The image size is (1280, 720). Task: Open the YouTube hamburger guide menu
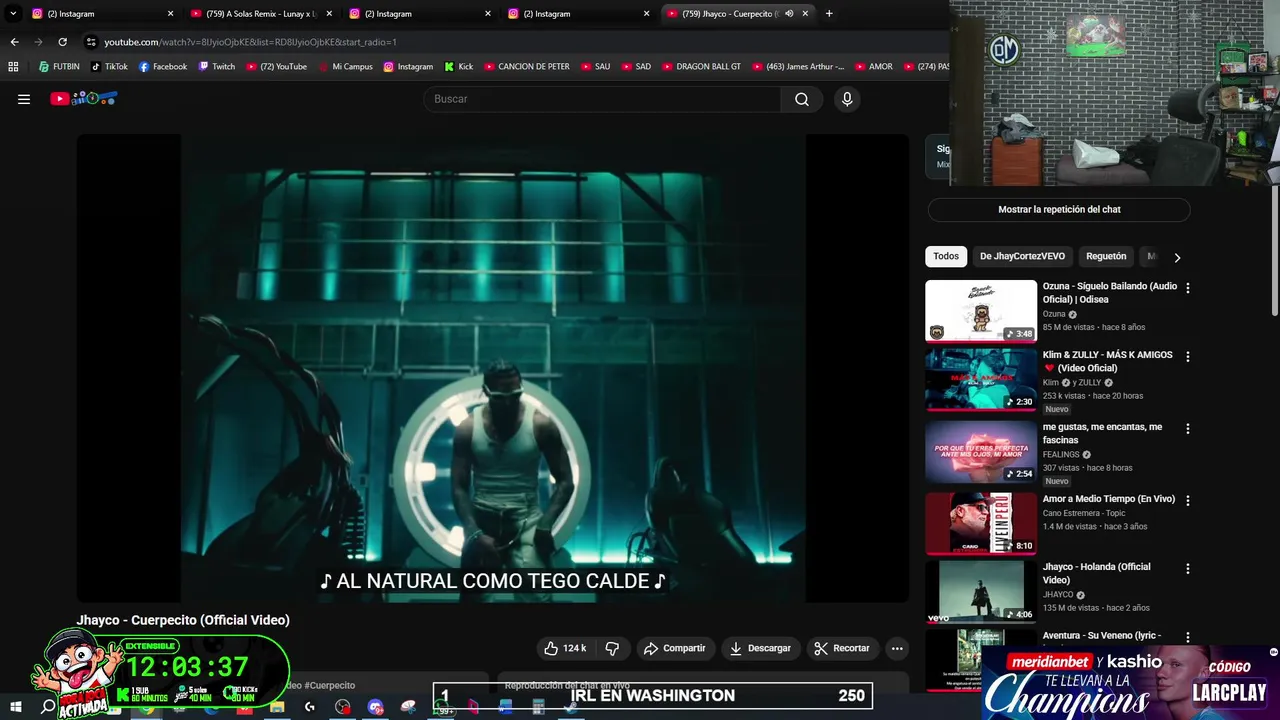click(24, 99)
